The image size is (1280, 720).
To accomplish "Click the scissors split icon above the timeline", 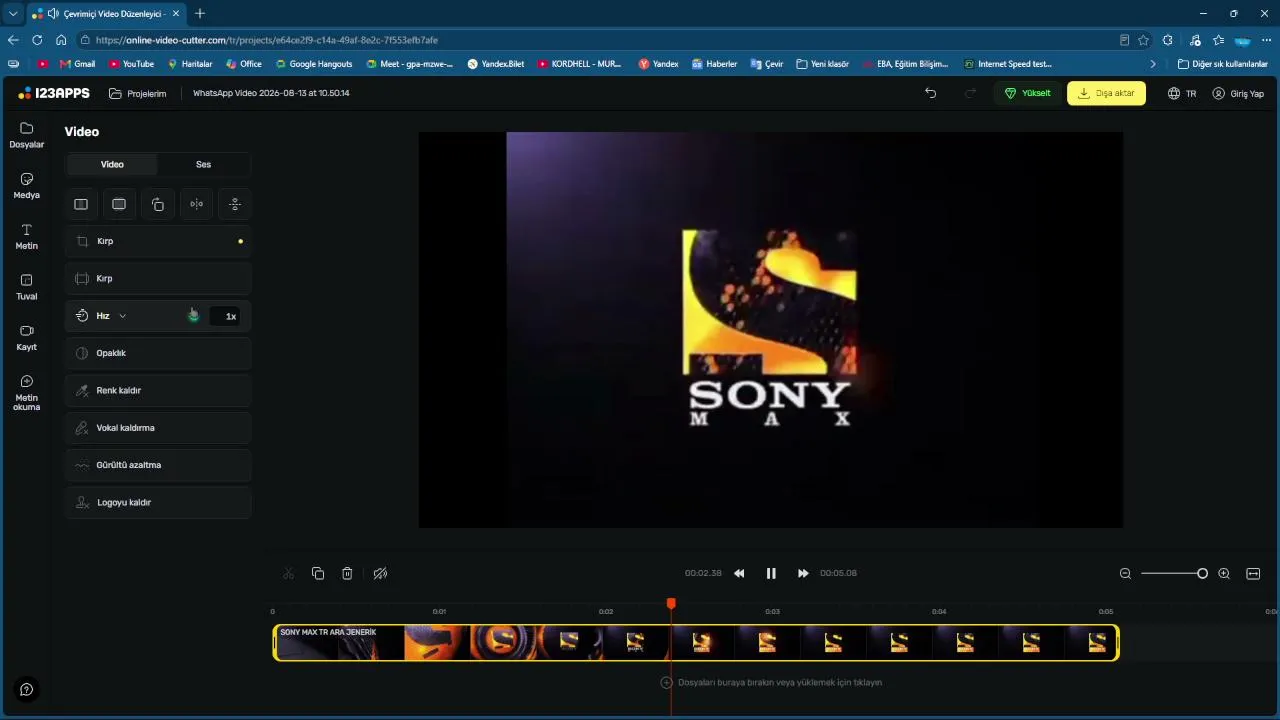I will point(289,573).
